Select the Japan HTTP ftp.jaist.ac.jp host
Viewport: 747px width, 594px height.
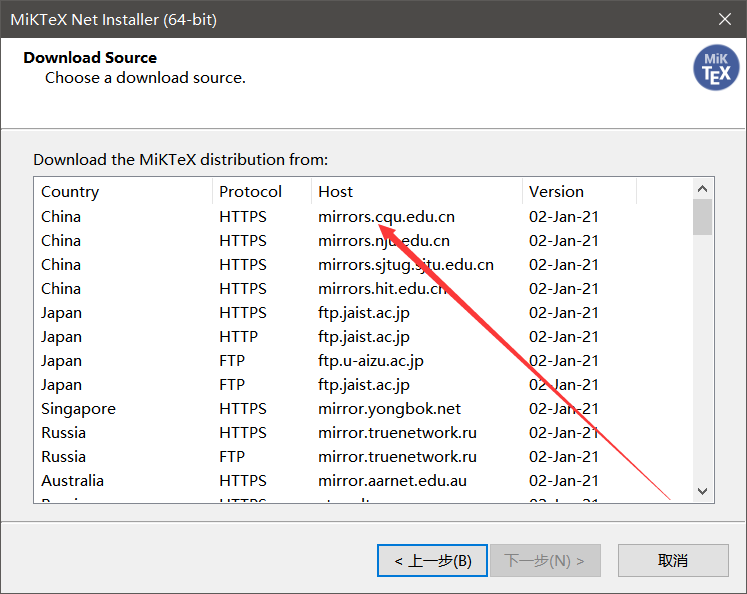point(364,337)
